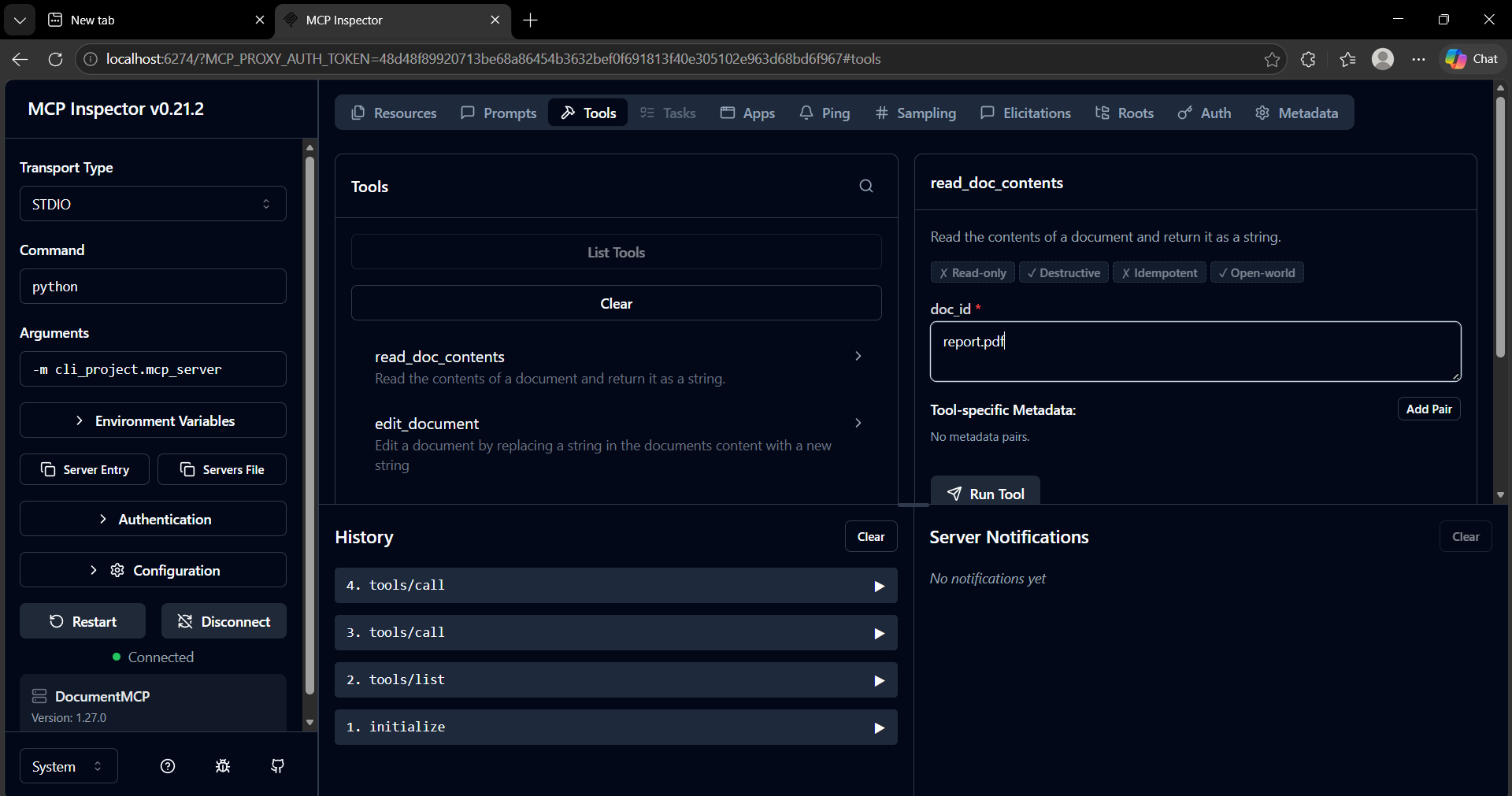Switch to the Sampling tab
1512x796 pixels.
point(914,113)
